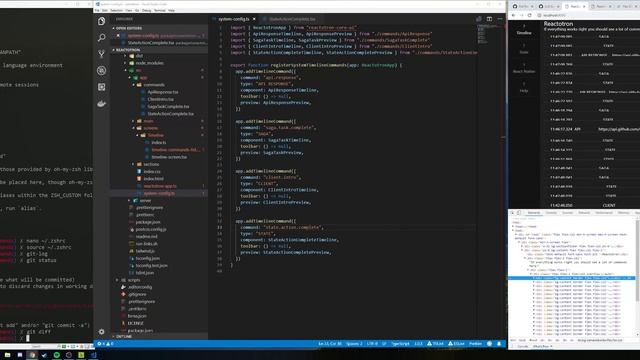
Task: Switch to the StateActionComplete.tsx editor tab
Action: 291,19
